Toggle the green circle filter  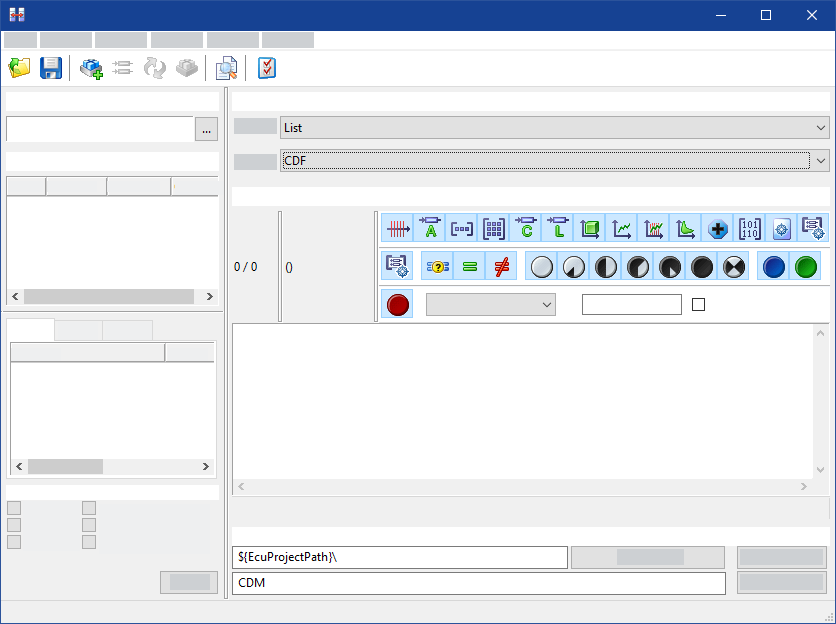[x=806, y=266]
